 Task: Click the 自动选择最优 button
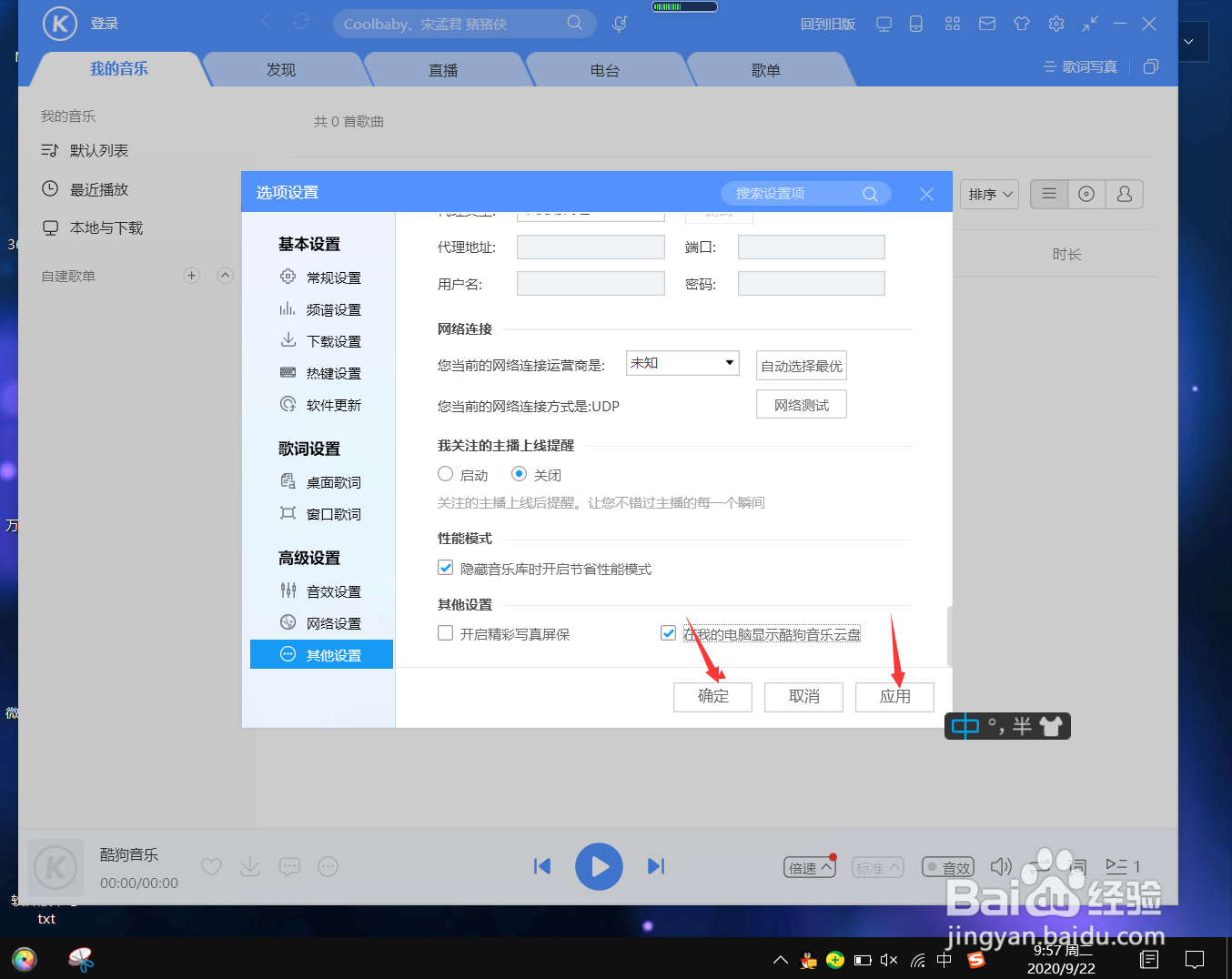[801, 365]
